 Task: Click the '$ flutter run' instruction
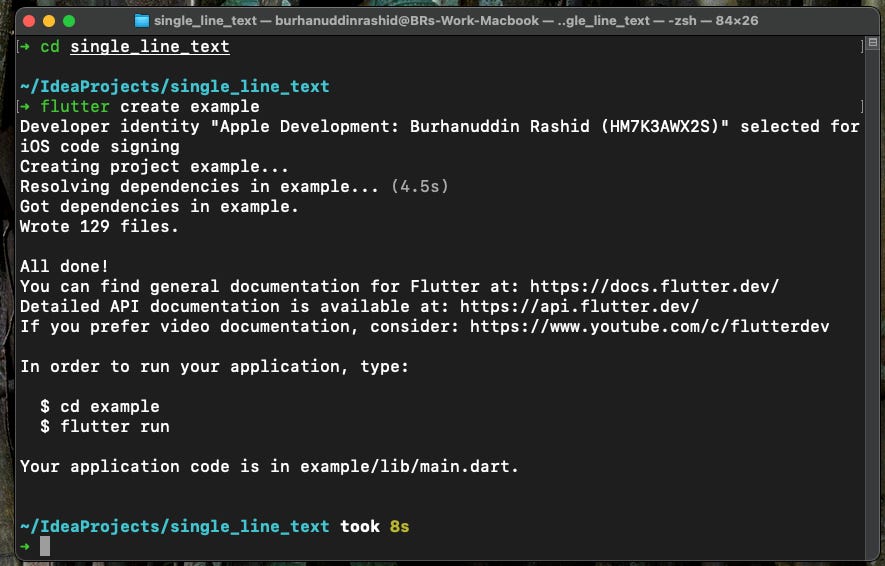click(x=105, y=426)
